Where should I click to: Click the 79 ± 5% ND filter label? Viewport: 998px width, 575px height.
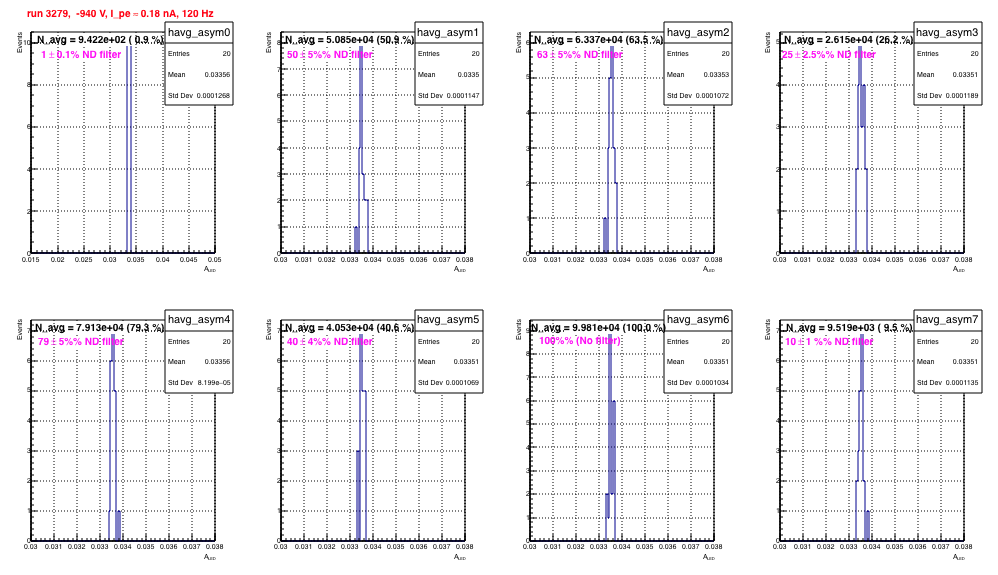[x=81, y=342]
